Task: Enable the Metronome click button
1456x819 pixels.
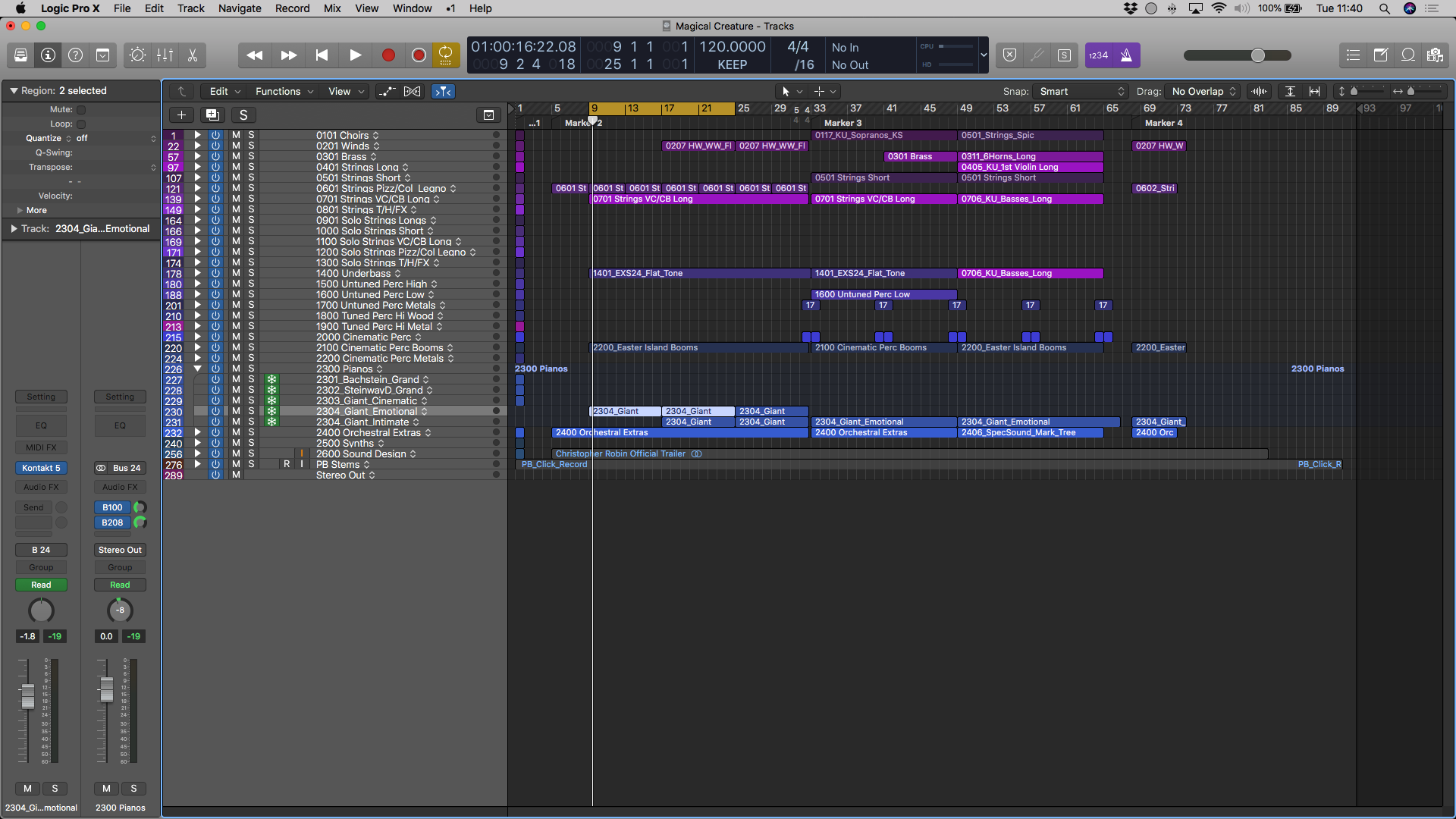Action: point(1126,55)
